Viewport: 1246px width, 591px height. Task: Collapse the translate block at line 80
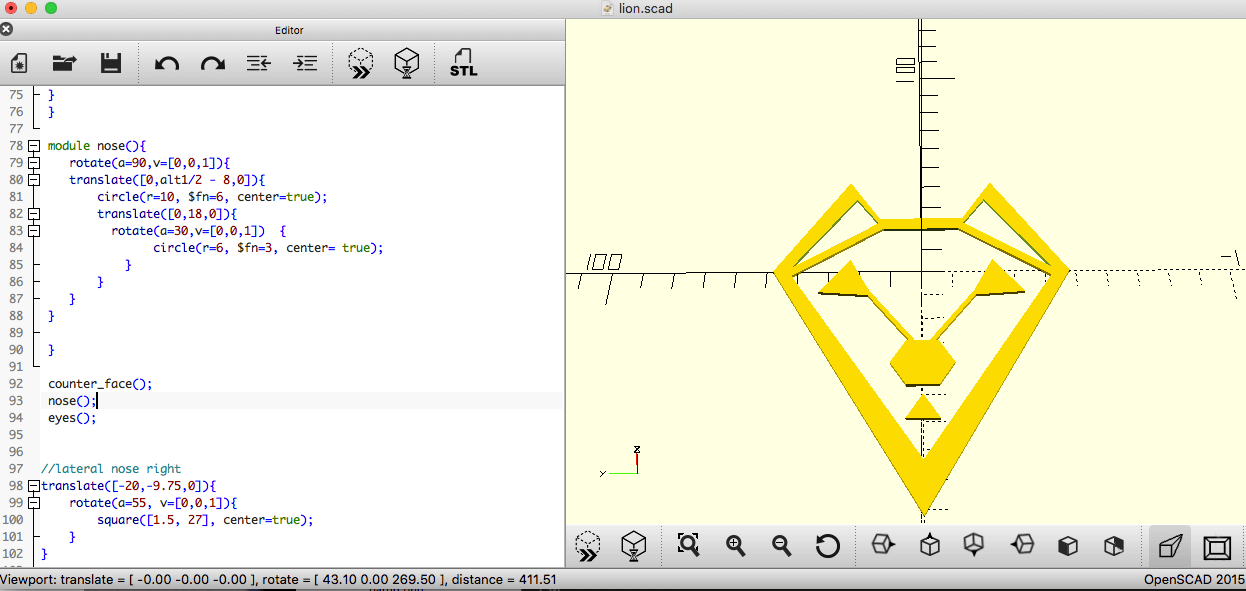pyautogui.click(x=34, y=180)
